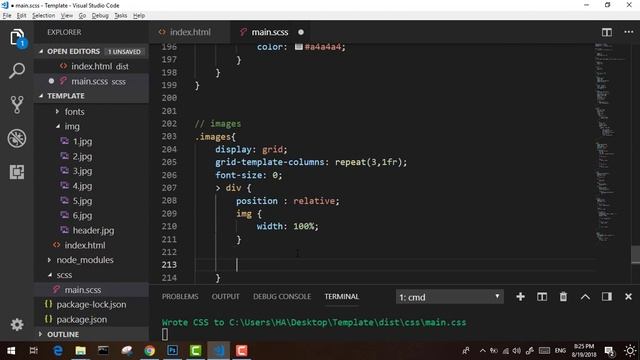The width and height of the screenshot is (640, 360).
Task: Open the Debug menu
Action: point(100,16)
